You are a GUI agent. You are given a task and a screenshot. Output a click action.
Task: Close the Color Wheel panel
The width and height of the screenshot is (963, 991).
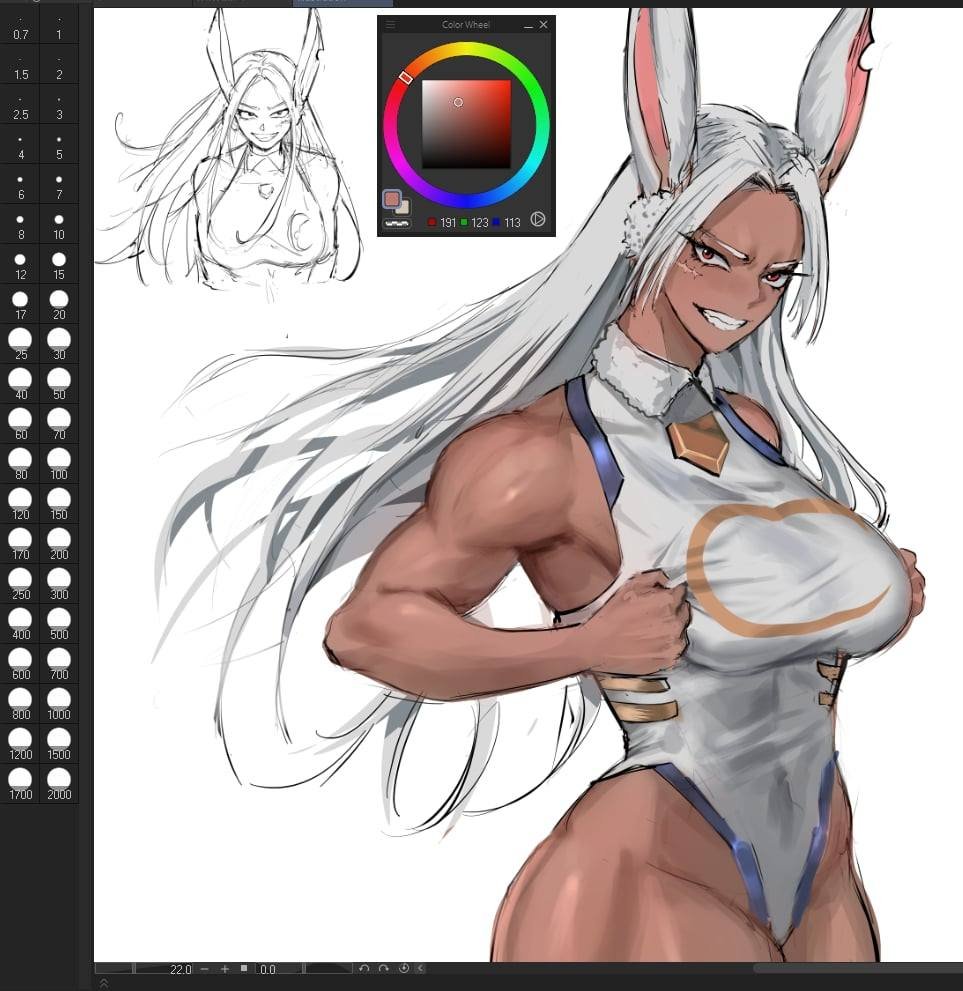543,25
